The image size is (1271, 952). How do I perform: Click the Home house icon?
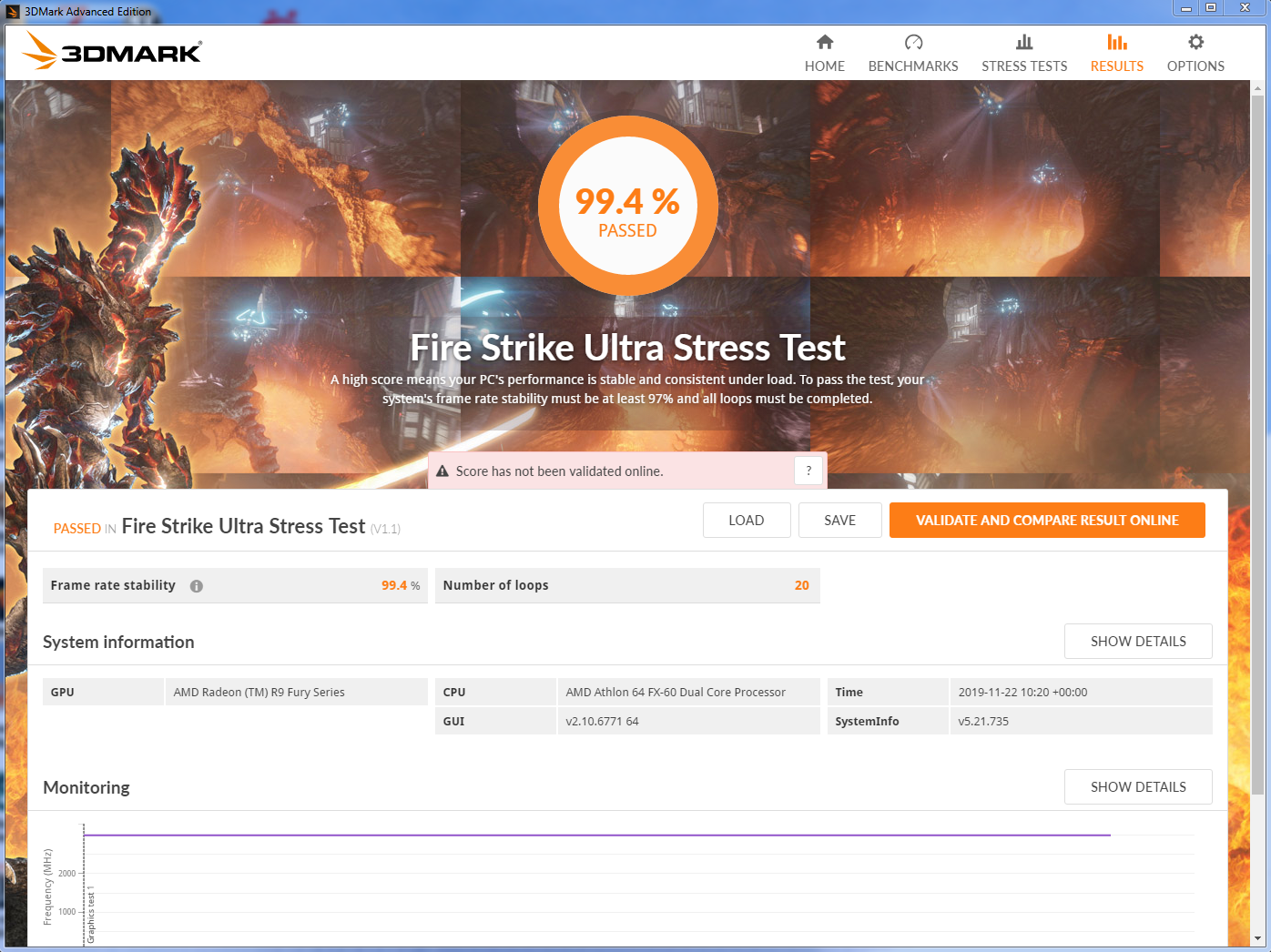(x=825, y=42)
